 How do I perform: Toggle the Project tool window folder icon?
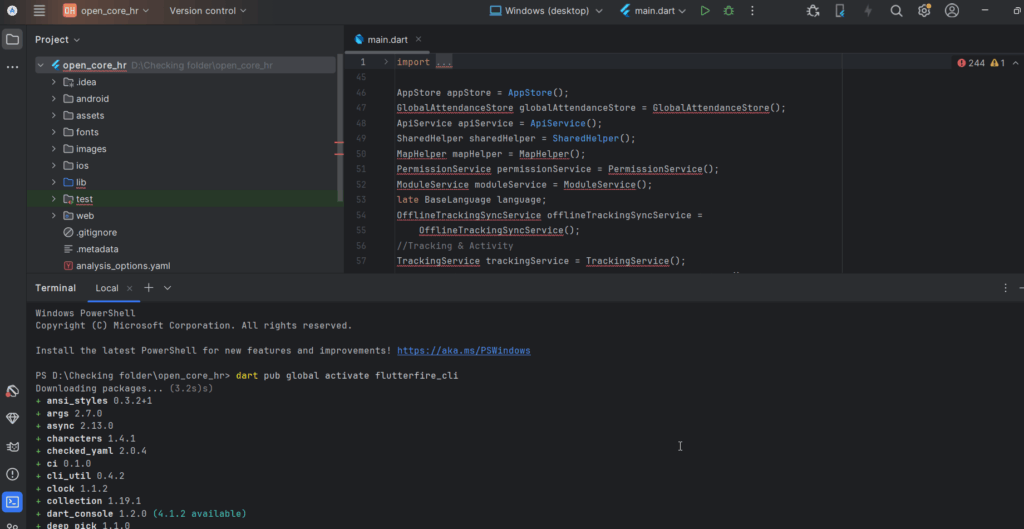coord(12,40)
